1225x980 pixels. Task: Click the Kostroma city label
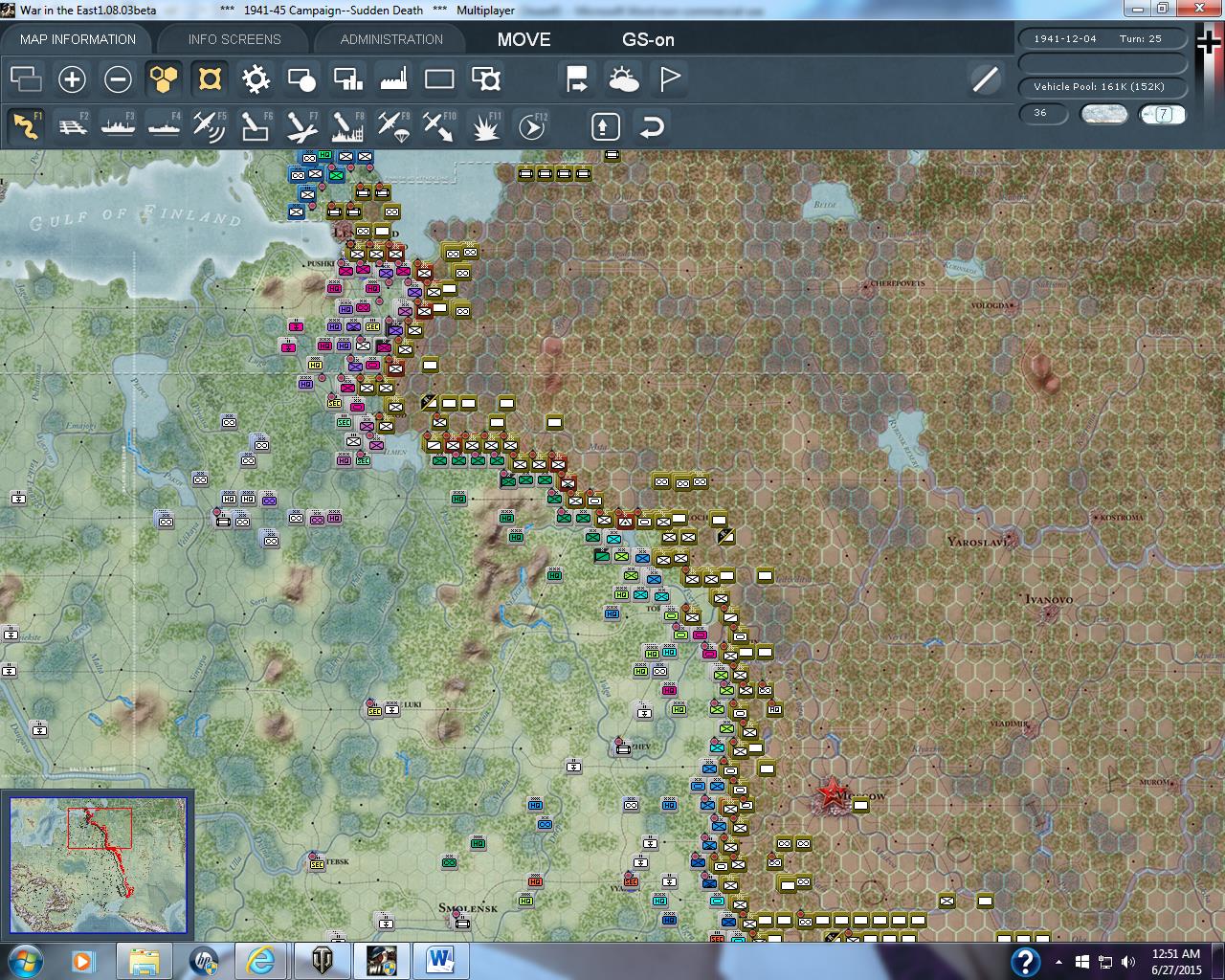click(1123, 517)
